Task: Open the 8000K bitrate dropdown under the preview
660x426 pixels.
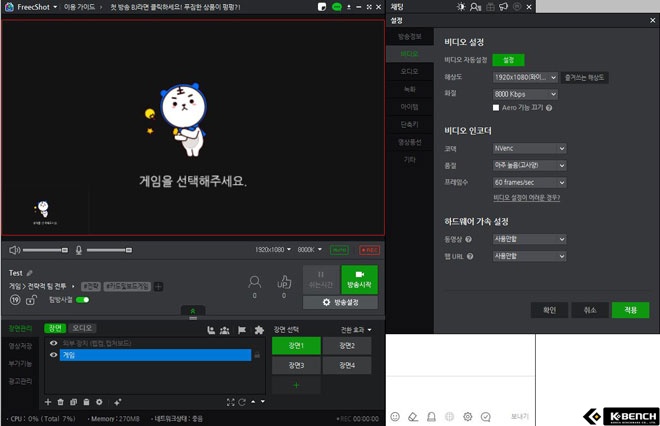Action: 310,250
